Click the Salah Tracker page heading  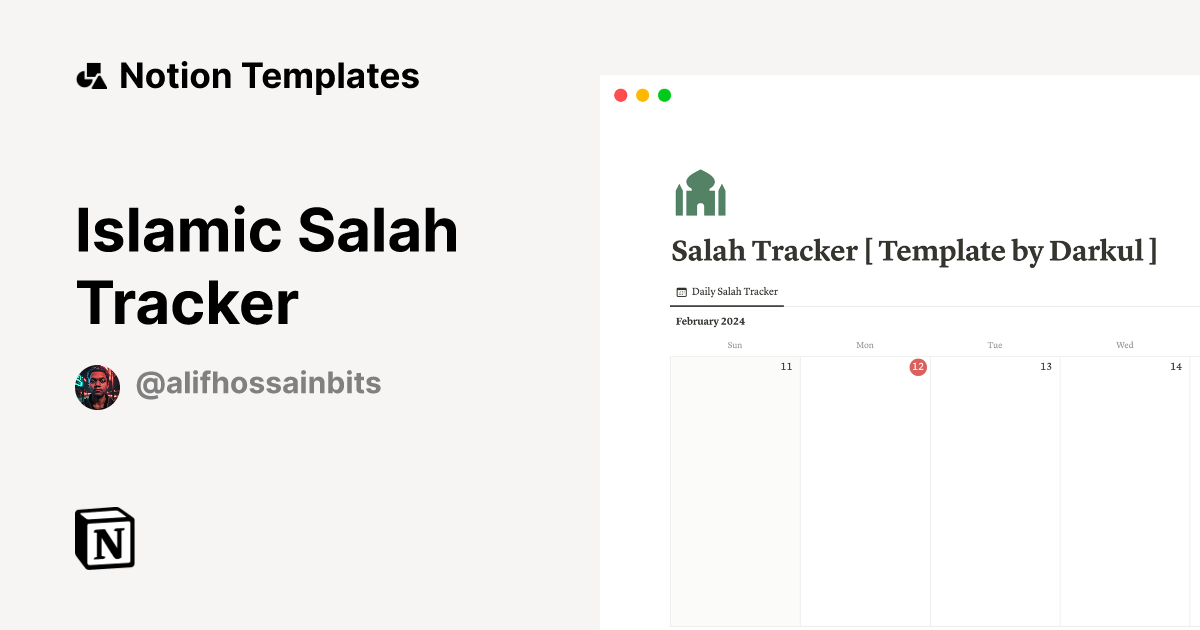pyautogui.click(x=915, y=251)
